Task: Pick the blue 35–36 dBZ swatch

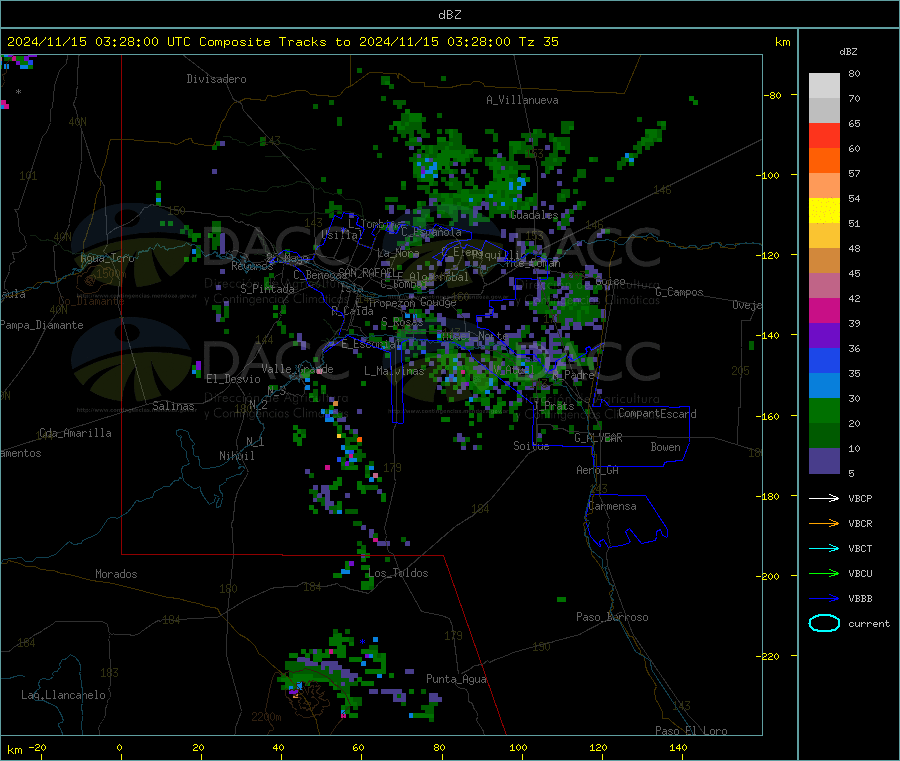Action: point(824,360)
